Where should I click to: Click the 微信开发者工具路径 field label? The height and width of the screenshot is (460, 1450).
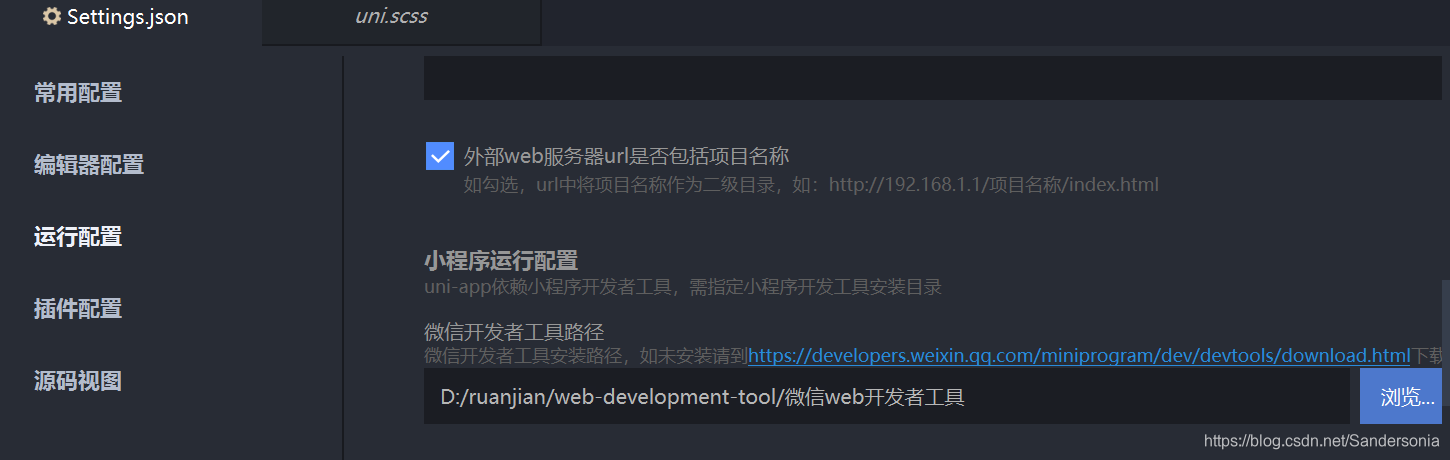click(514, 332)
